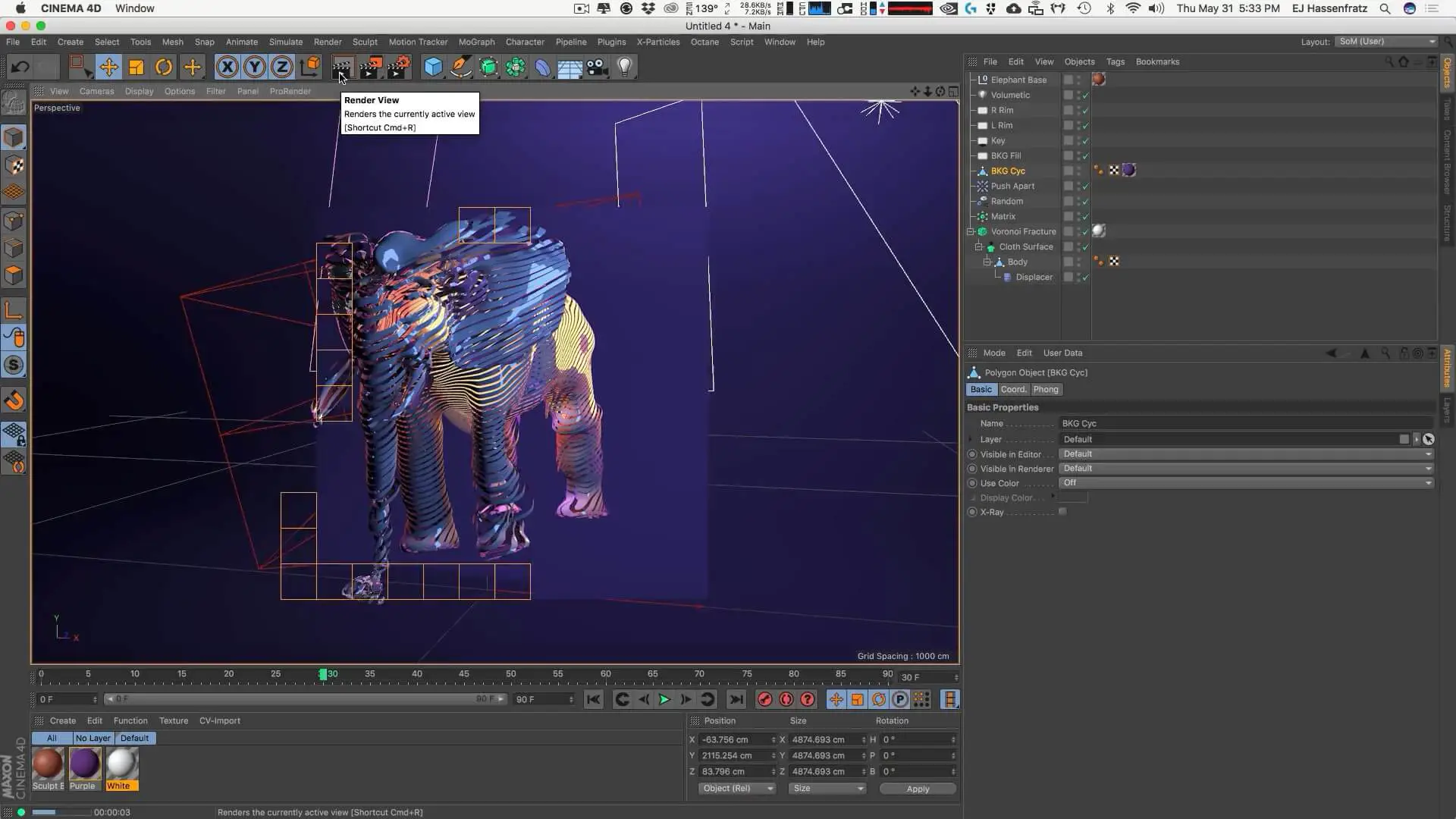Add a Cube primitive object
Image resolution: width=1456 pixels, height=819 pixels.
(433, 67)
